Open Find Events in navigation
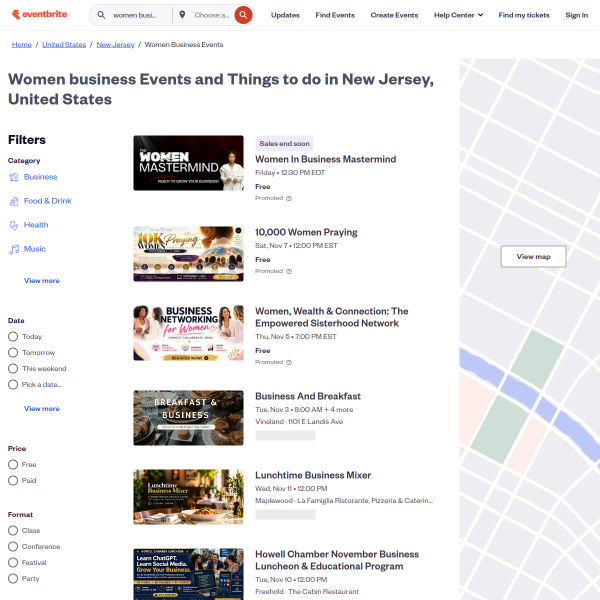Image resolution: width=600 pixels, height=600 pixels. [335, 15]
